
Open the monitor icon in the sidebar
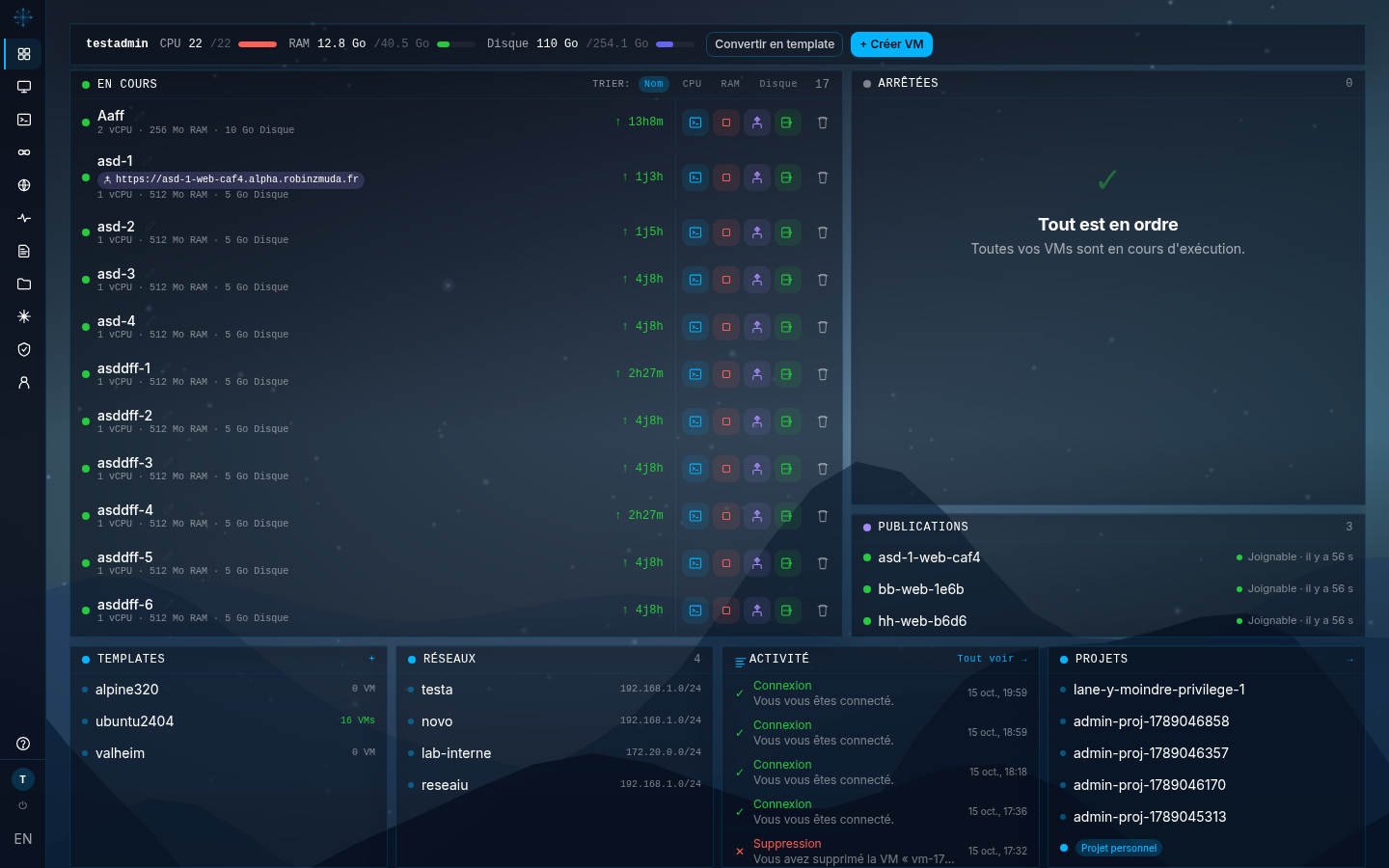24,87
